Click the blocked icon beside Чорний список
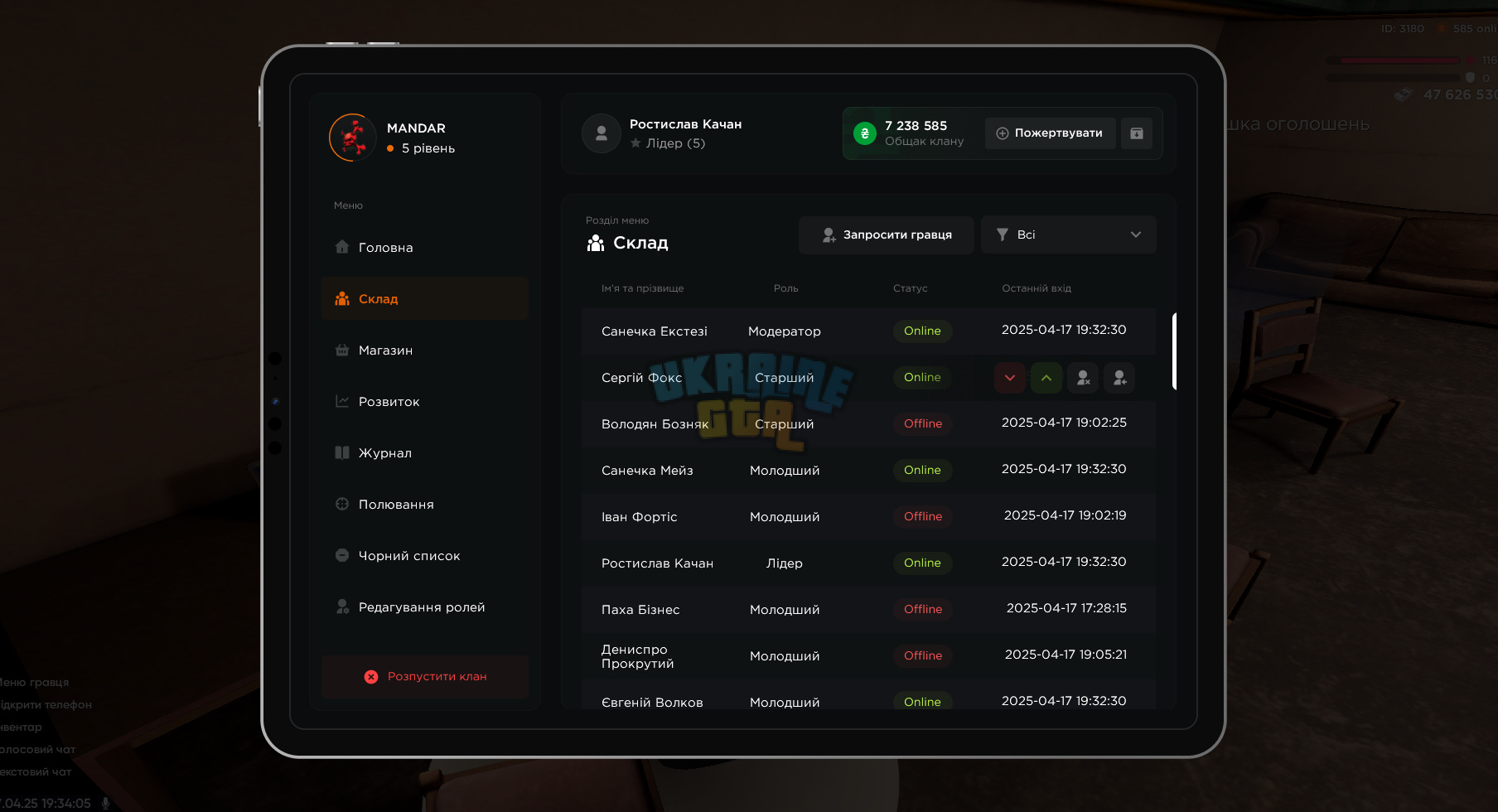Screen dimensions: 1498x812 point(342,555)
